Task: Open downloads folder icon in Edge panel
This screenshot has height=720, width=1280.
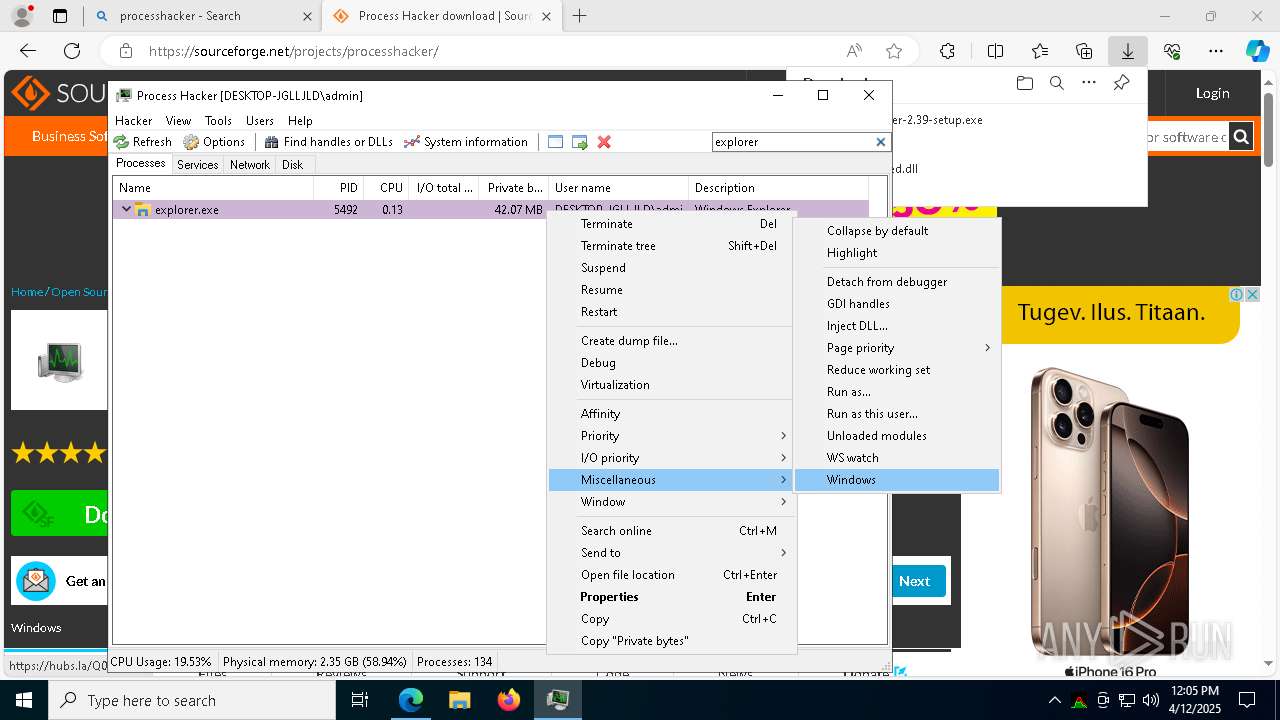Action: point(1024,83)
